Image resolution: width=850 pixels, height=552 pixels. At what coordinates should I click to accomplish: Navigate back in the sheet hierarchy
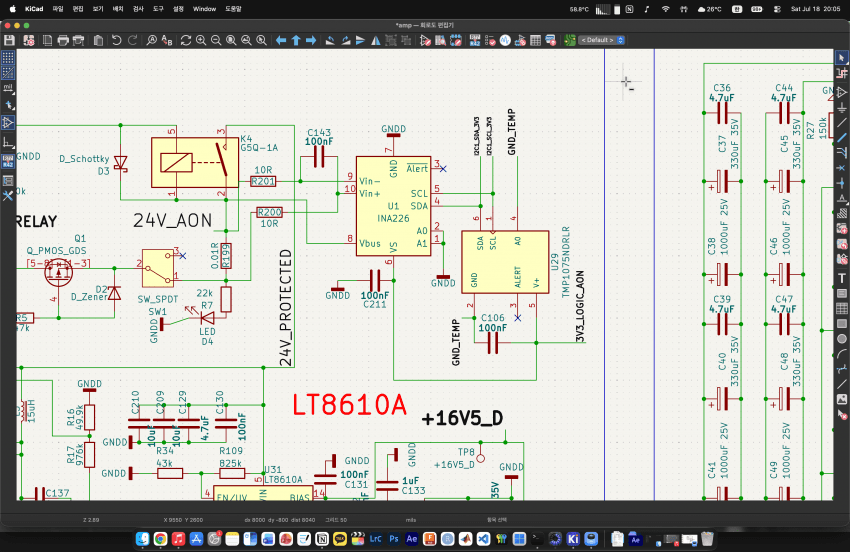click(x=281, y=40)
